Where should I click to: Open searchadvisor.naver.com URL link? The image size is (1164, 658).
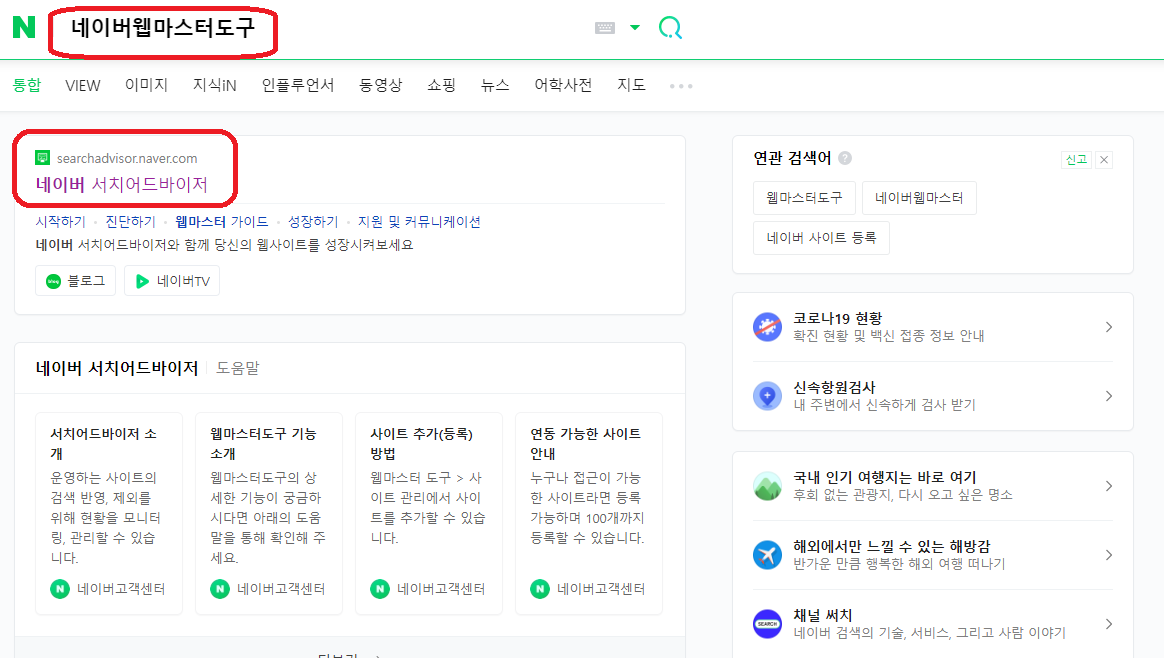127,158
